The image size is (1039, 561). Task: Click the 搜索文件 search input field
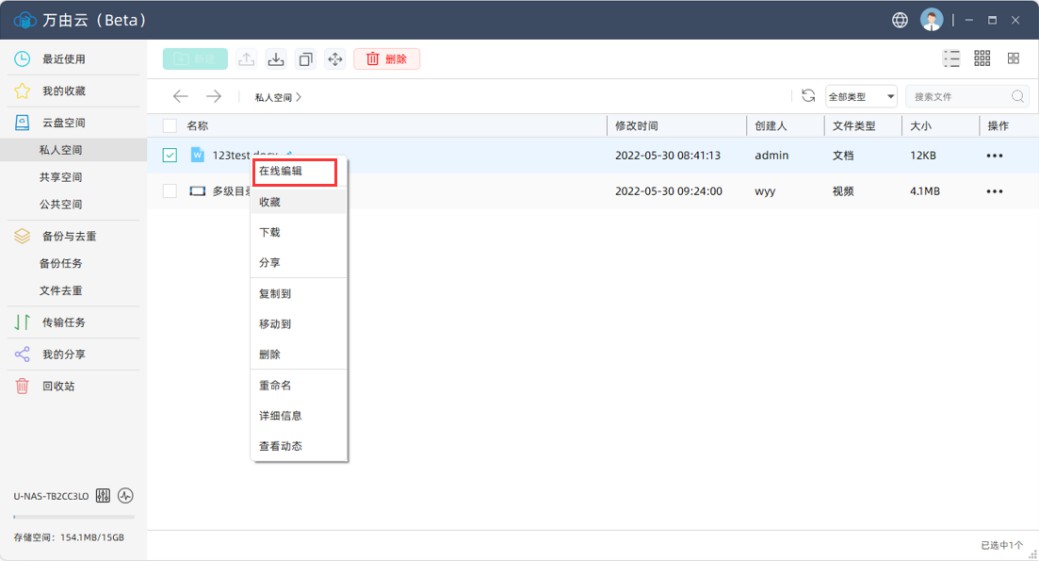[958, 97]
